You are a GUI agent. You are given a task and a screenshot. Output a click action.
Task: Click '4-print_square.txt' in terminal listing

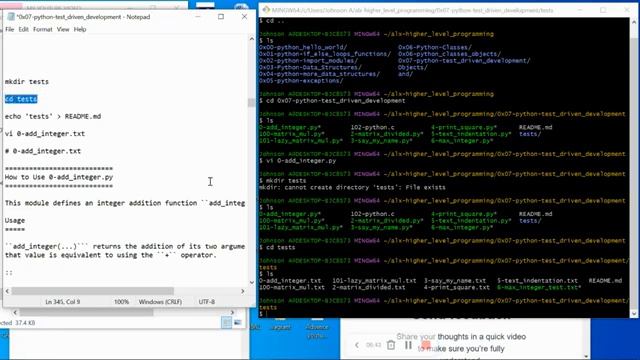[x=456, y=287]
